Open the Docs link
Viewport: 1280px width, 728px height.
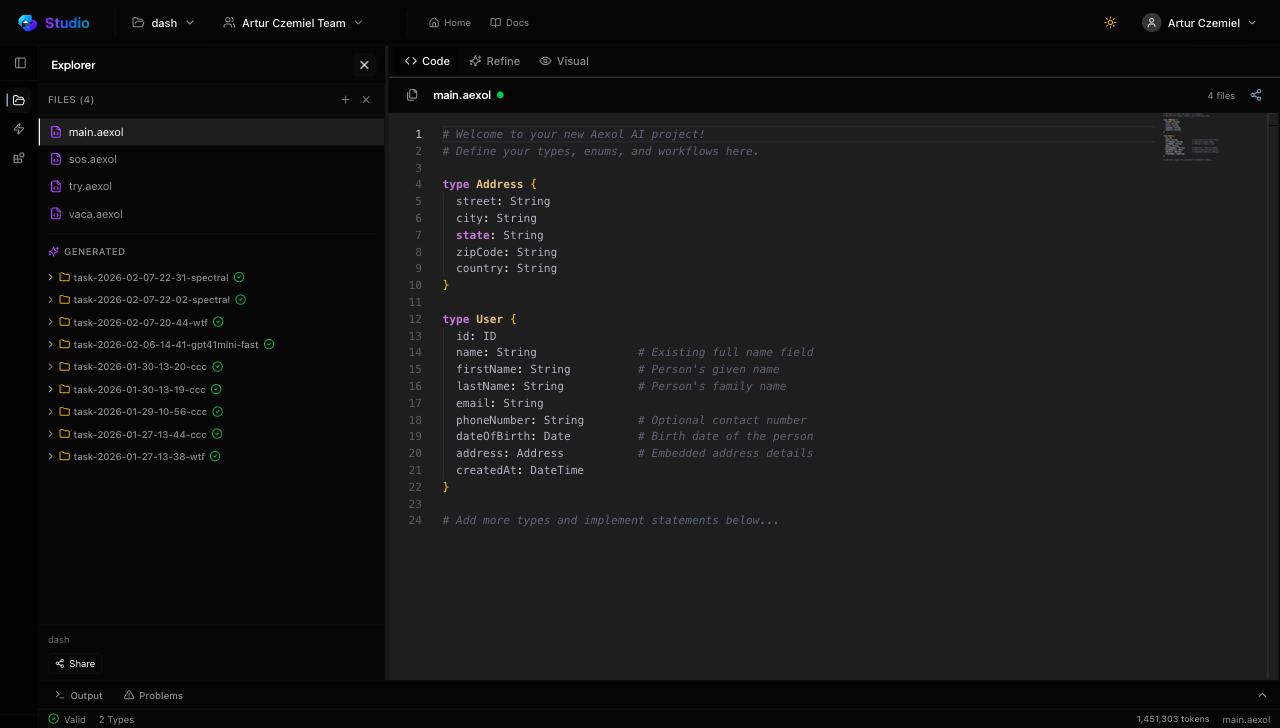(x=509, y=23)
